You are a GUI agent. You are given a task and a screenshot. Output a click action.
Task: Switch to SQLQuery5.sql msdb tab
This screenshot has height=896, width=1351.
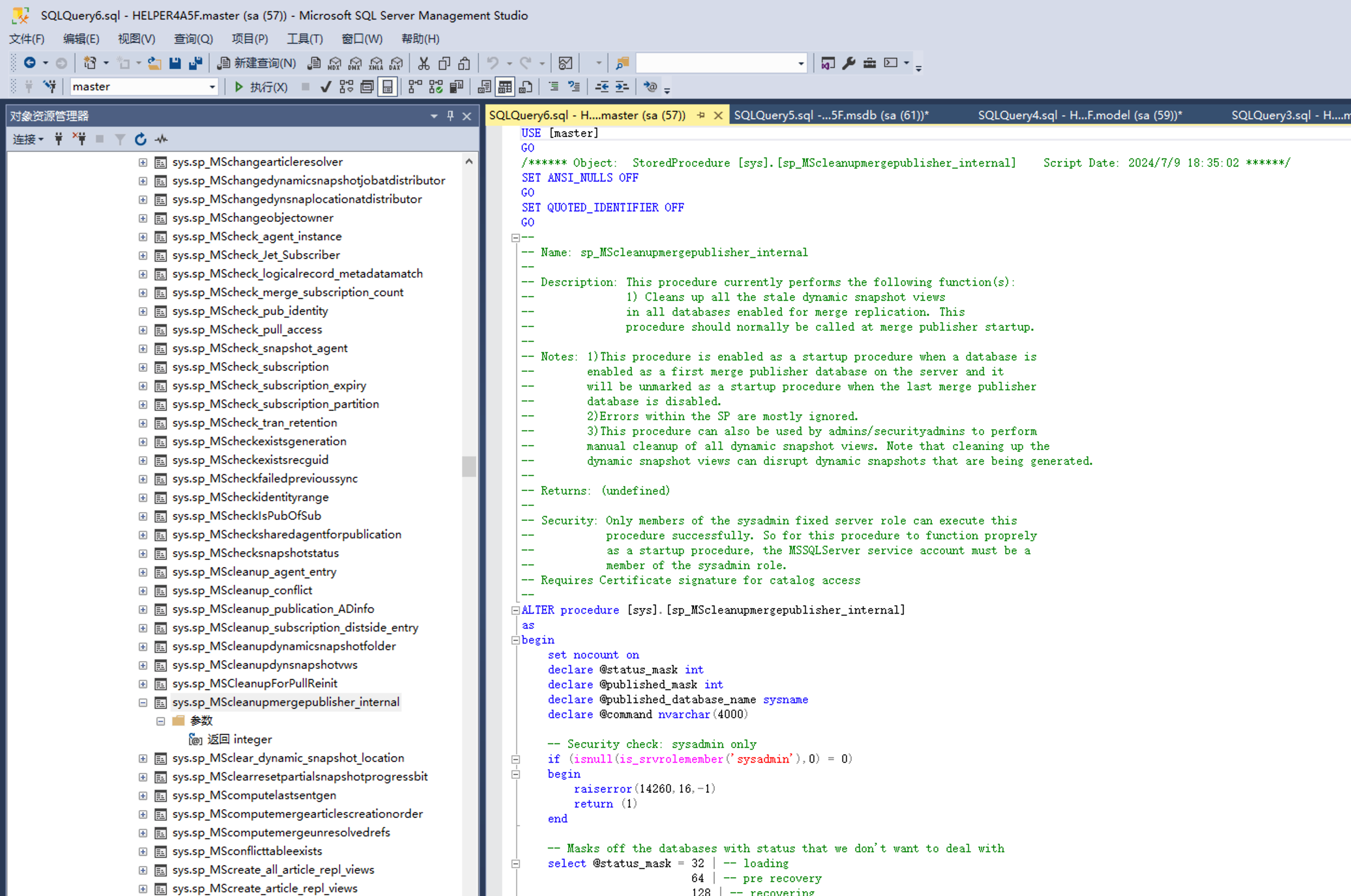[830, 115]
